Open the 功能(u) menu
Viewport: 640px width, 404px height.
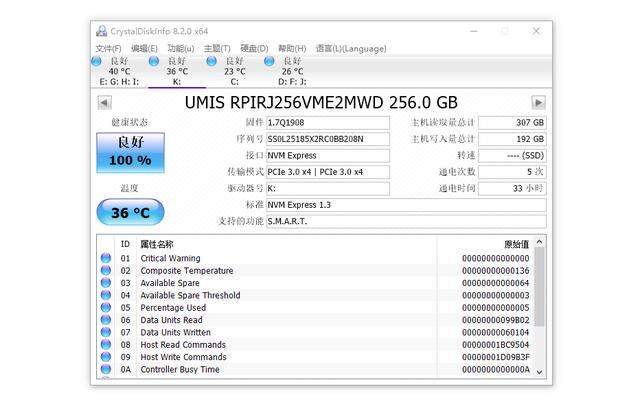181,49
